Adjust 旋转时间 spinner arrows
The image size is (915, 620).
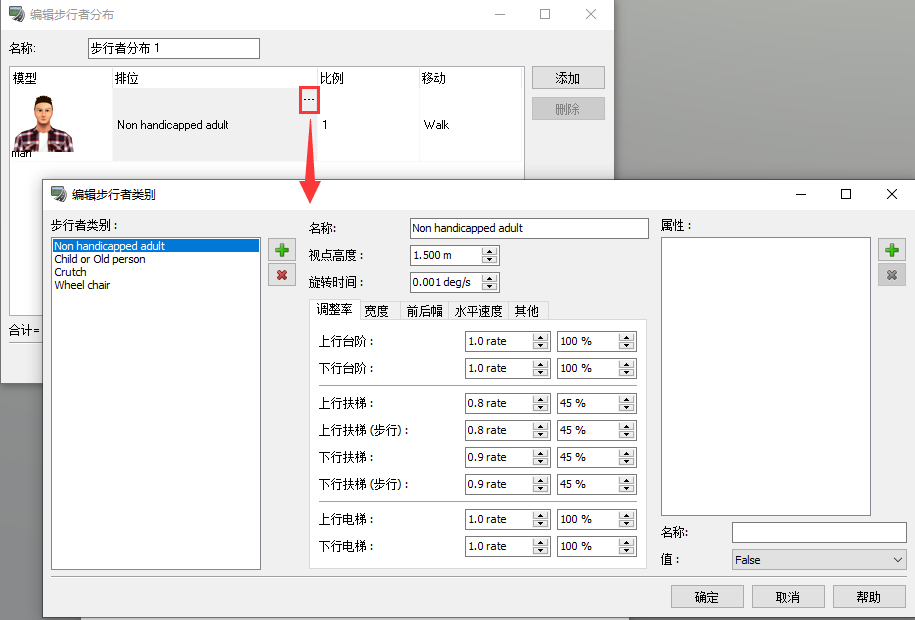coord(490,283)
